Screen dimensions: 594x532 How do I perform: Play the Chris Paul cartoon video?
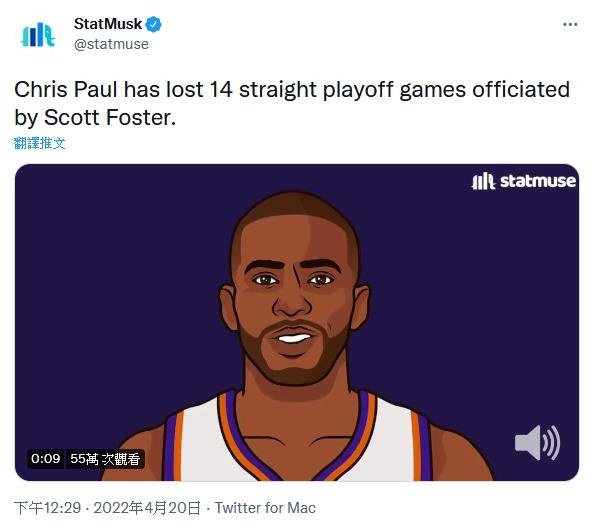pos(297,322)
